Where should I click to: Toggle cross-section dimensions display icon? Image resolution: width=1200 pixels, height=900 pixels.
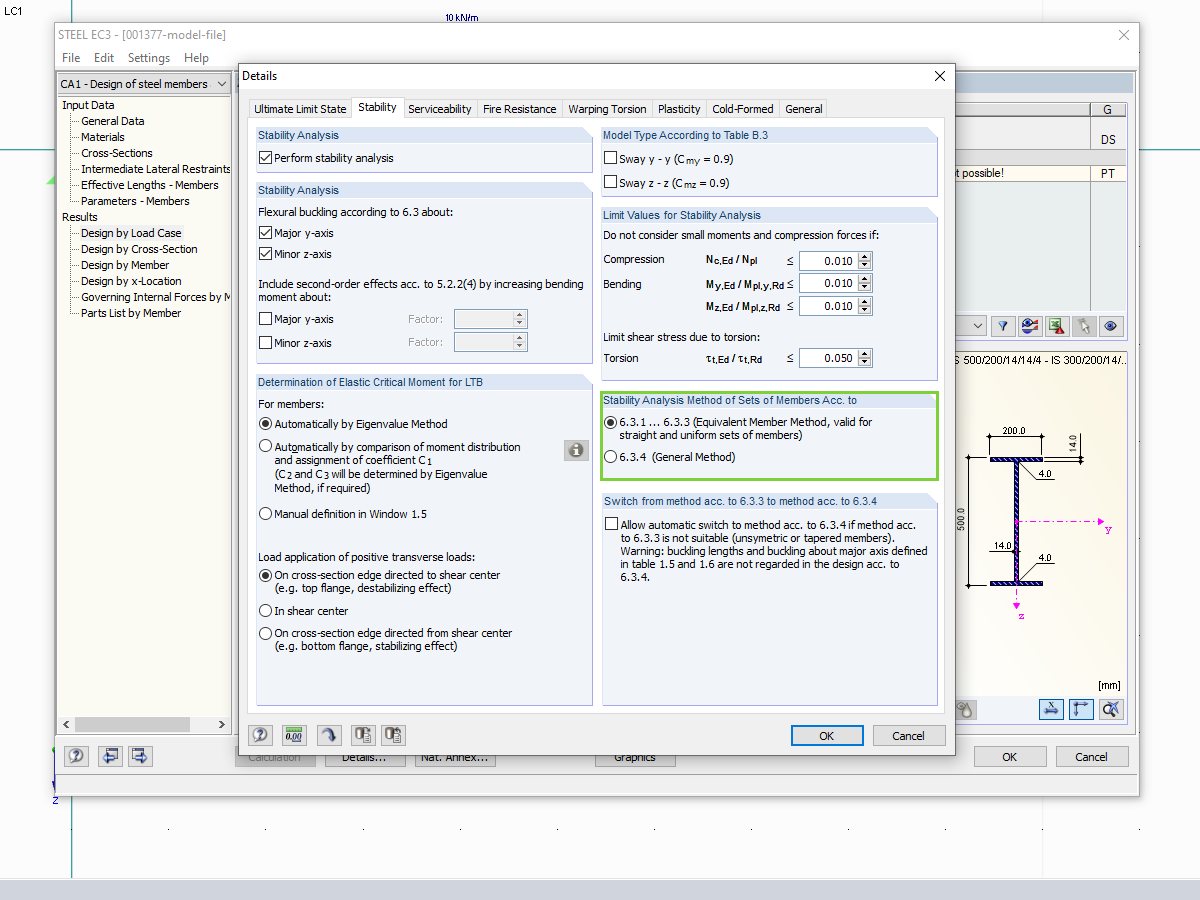tap(1051, 709)
